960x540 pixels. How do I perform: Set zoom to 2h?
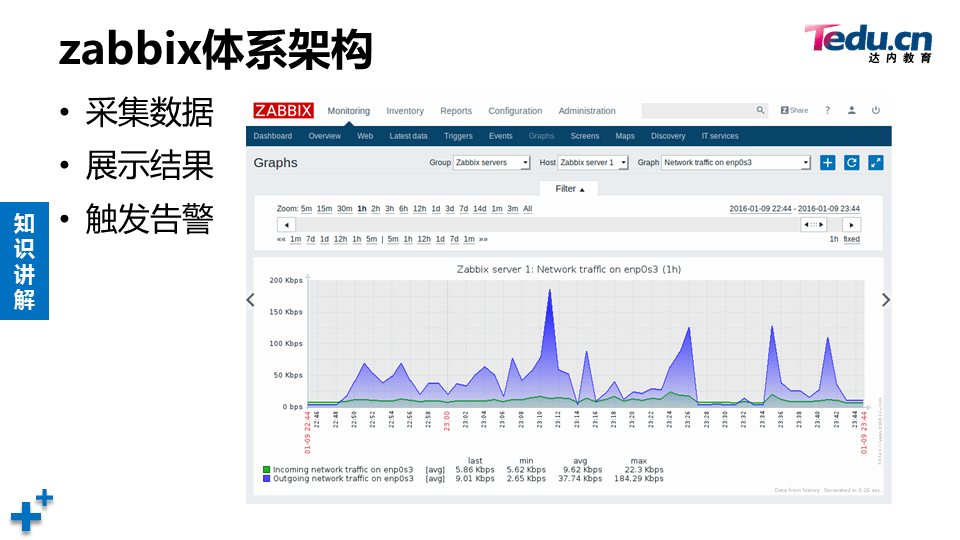pos(375,209)
